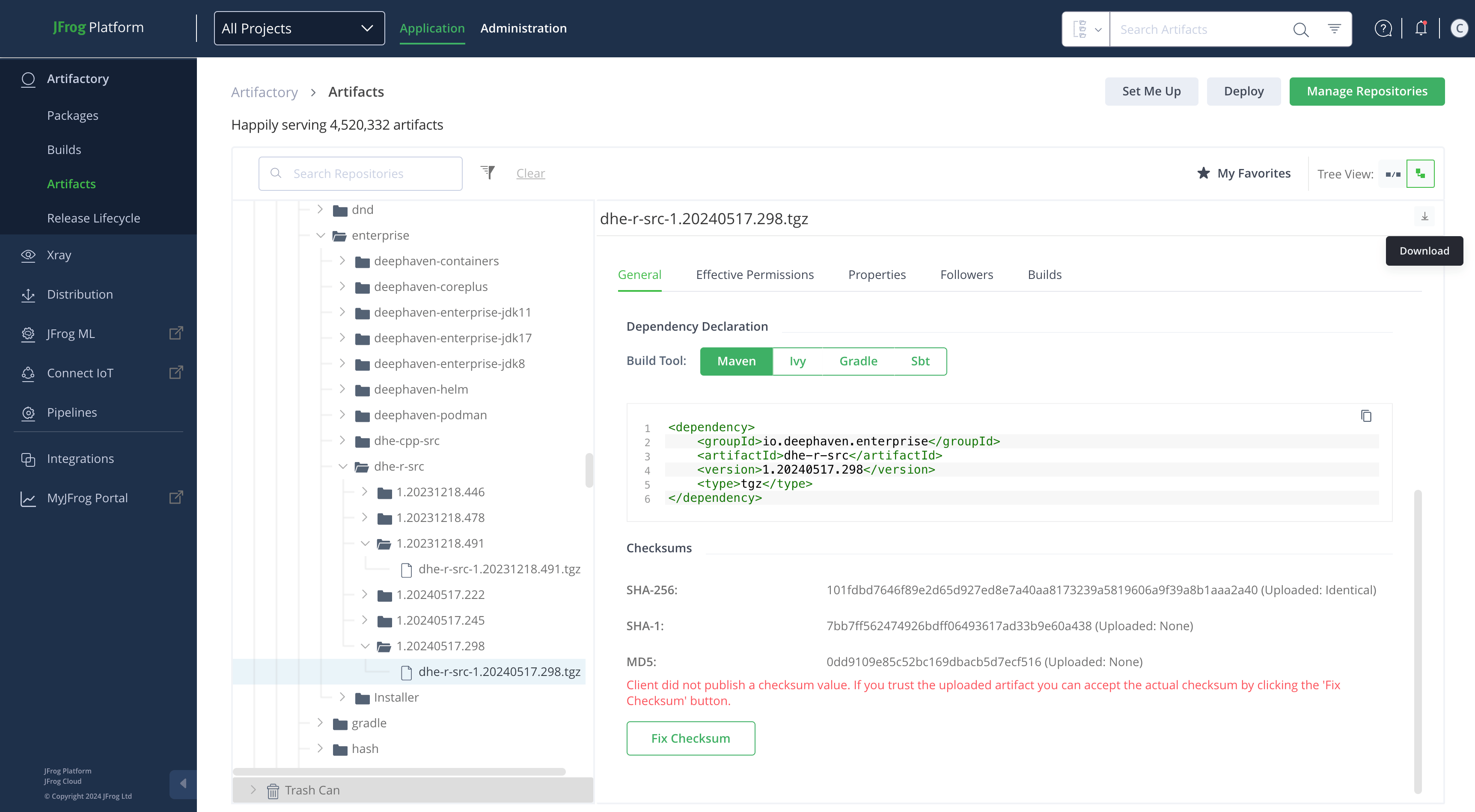Click the repository filter funnel icon

click(487, 172)
